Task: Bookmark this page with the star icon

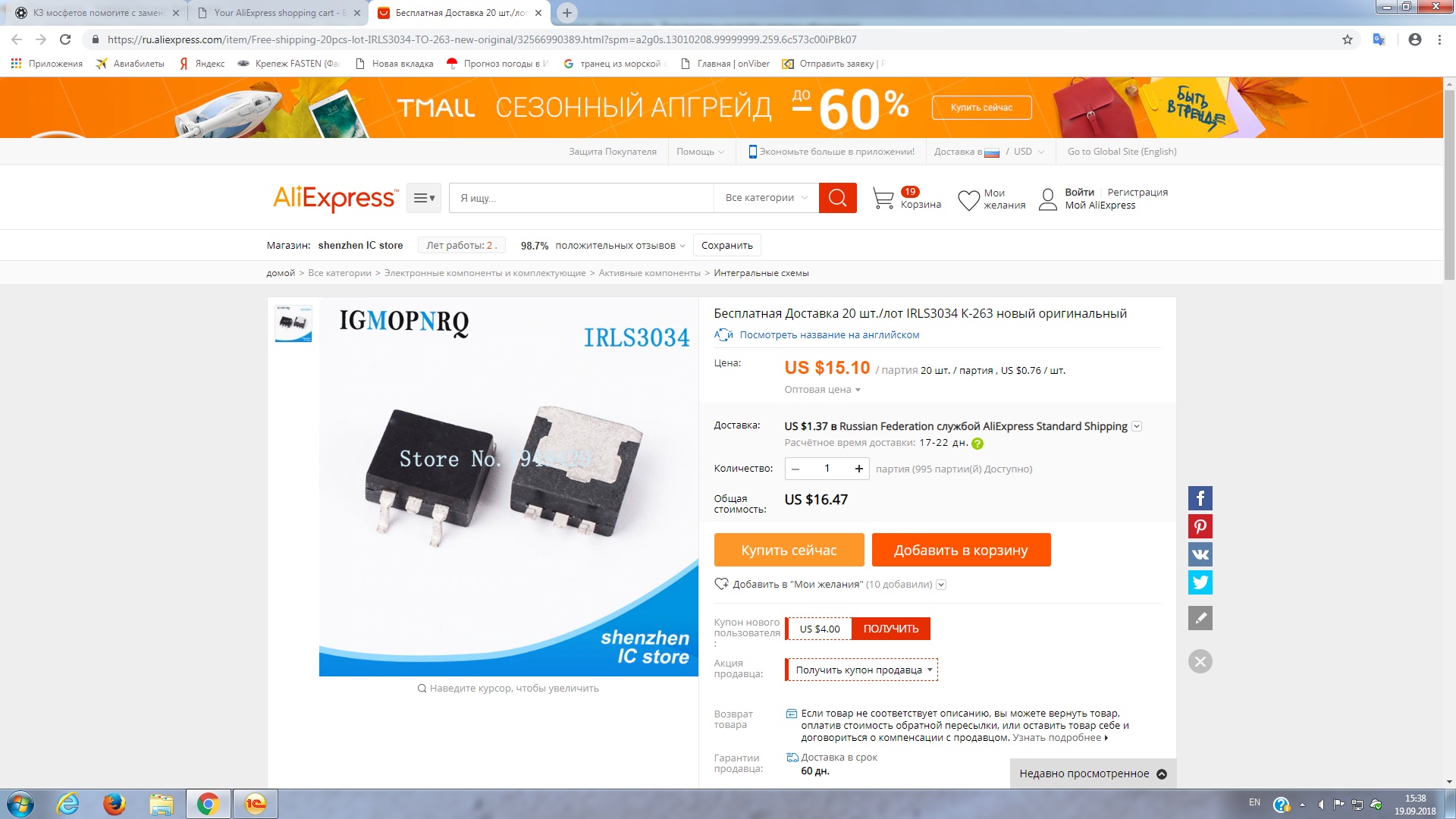Action: (1348, 39)
